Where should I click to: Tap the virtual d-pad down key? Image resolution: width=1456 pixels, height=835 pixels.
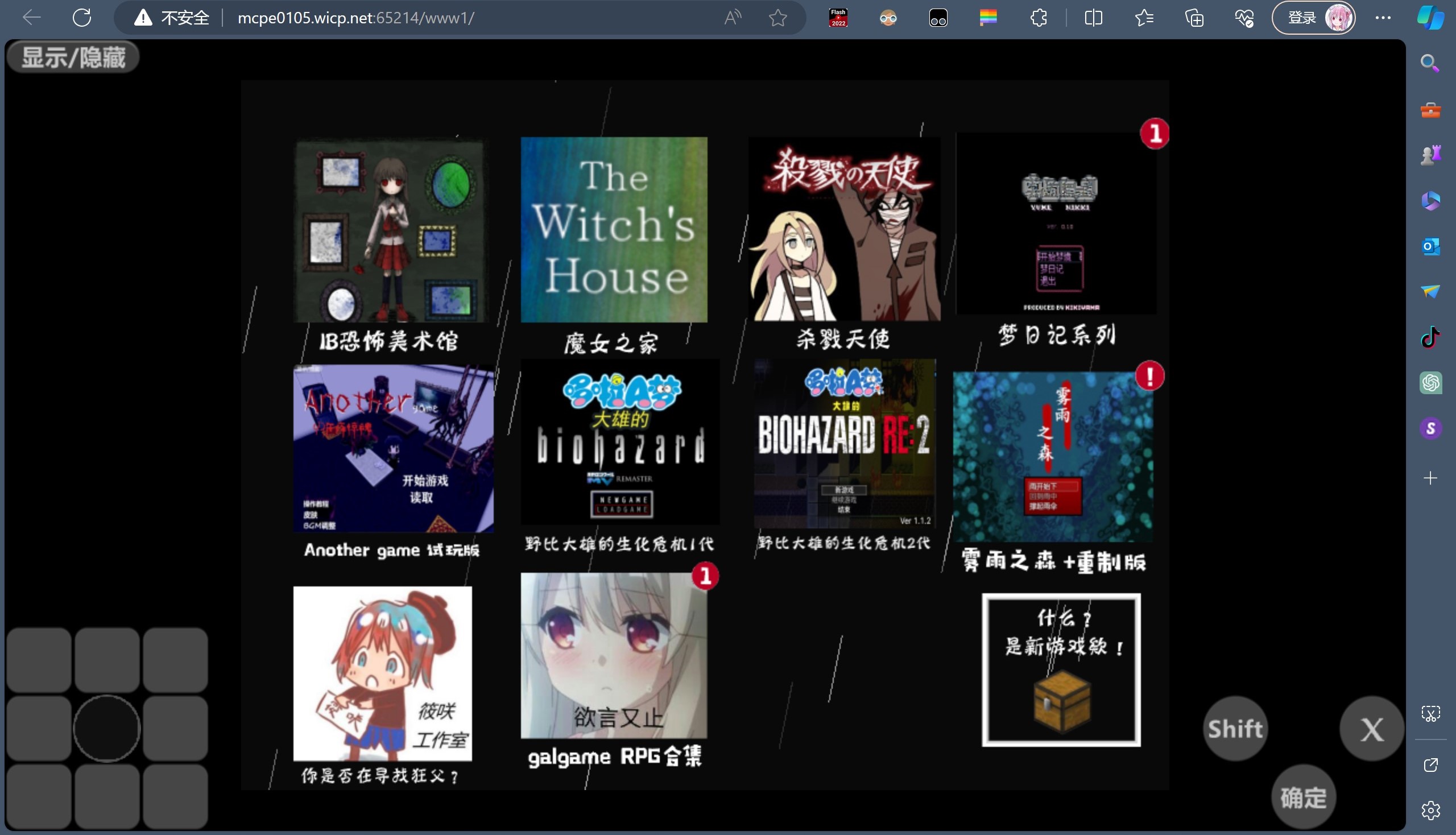pyautogui.click(x=107, y=796)
